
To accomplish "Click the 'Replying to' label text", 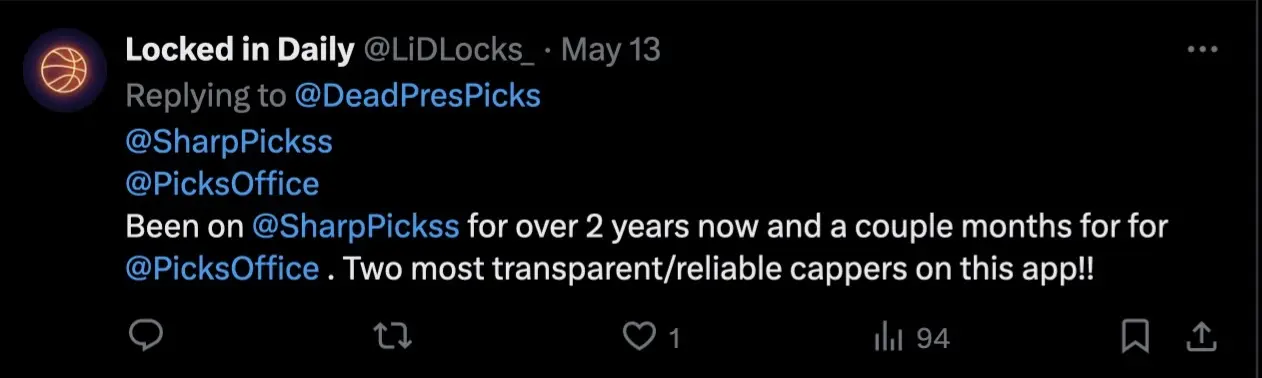I will [207, 95].
